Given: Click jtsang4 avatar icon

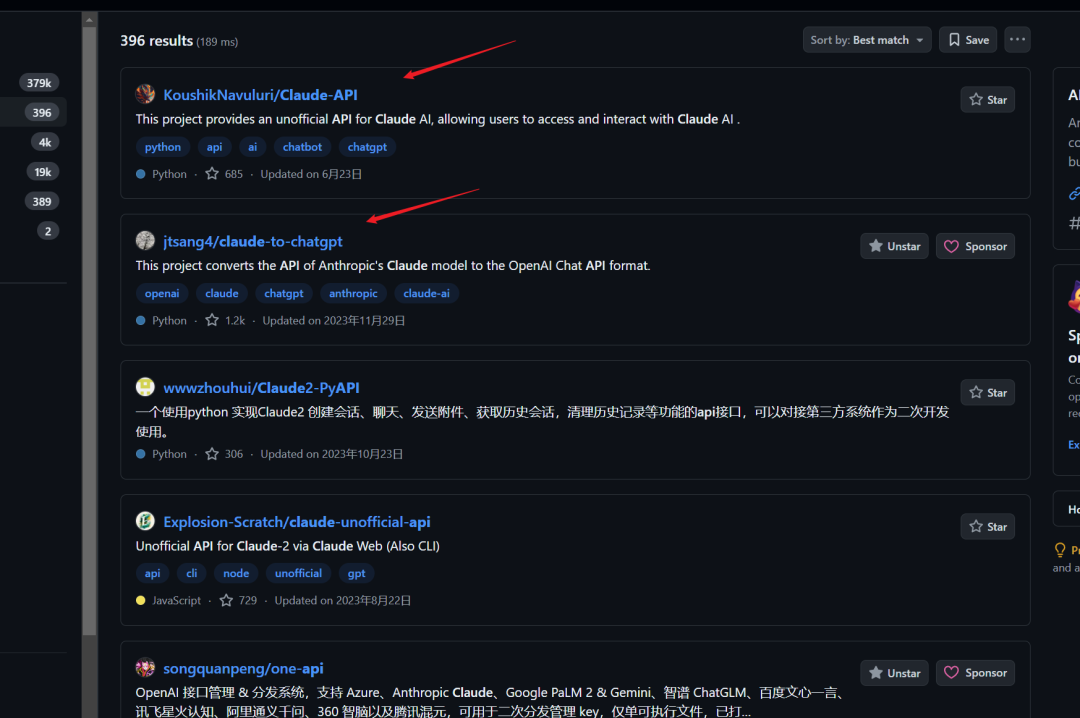Looking at the screenshot, I should click(145, 240).
